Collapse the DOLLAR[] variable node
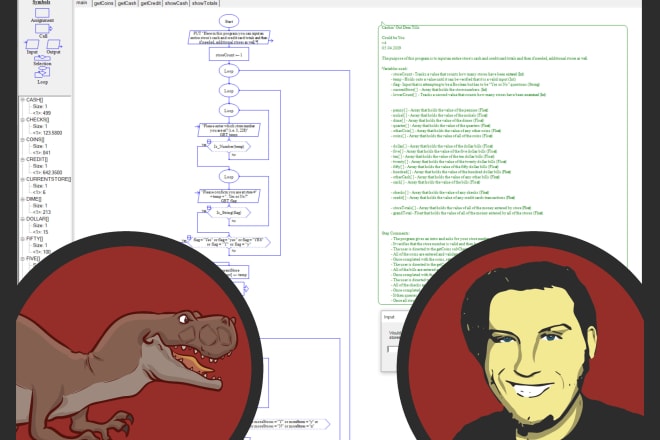Viewport: 660px width, 440px height. point(23,219)
